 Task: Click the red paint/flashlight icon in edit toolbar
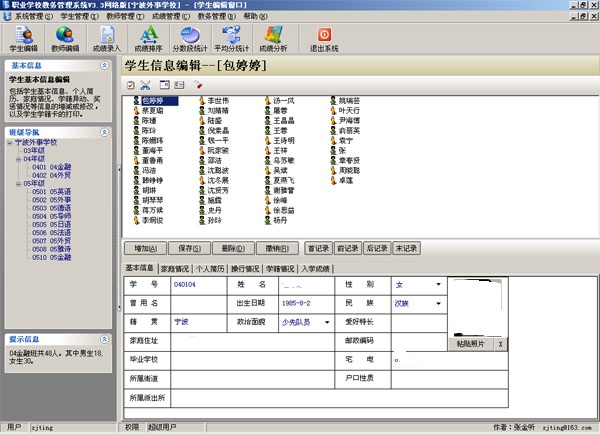(x=198, y=85)
